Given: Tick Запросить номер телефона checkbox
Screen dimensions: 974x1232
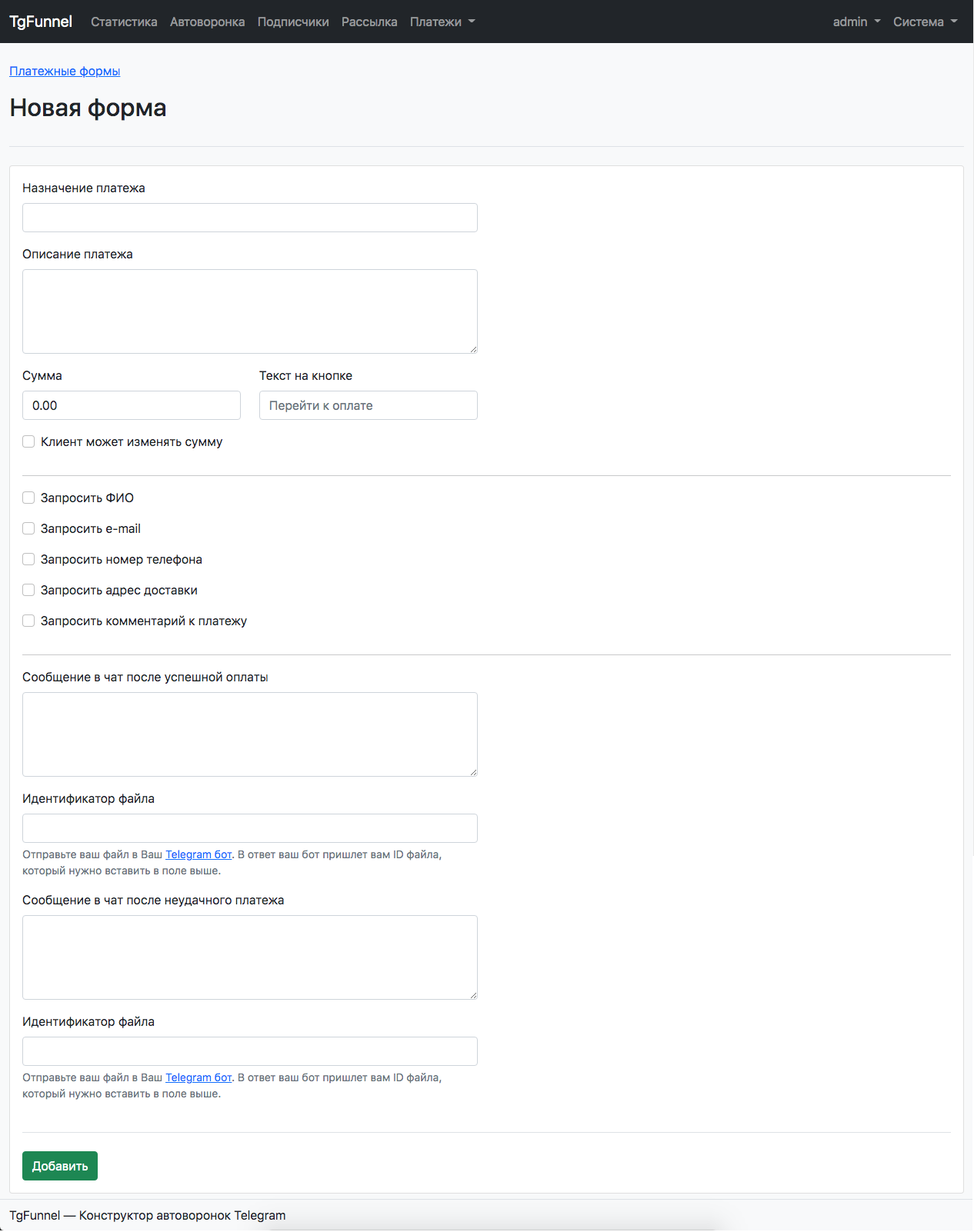Looking at the screenshot, I should point(28,559).
